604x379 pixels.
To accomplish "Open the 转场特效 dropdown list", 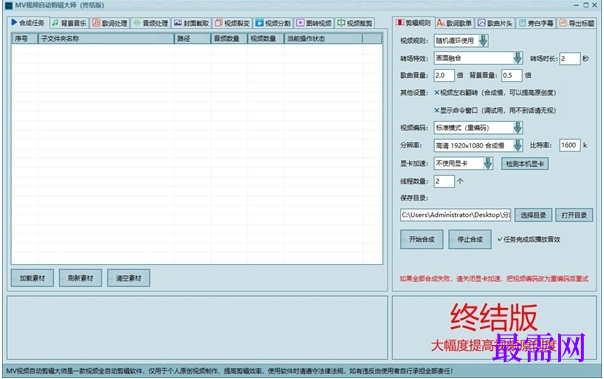I will [x=518, y=58].
